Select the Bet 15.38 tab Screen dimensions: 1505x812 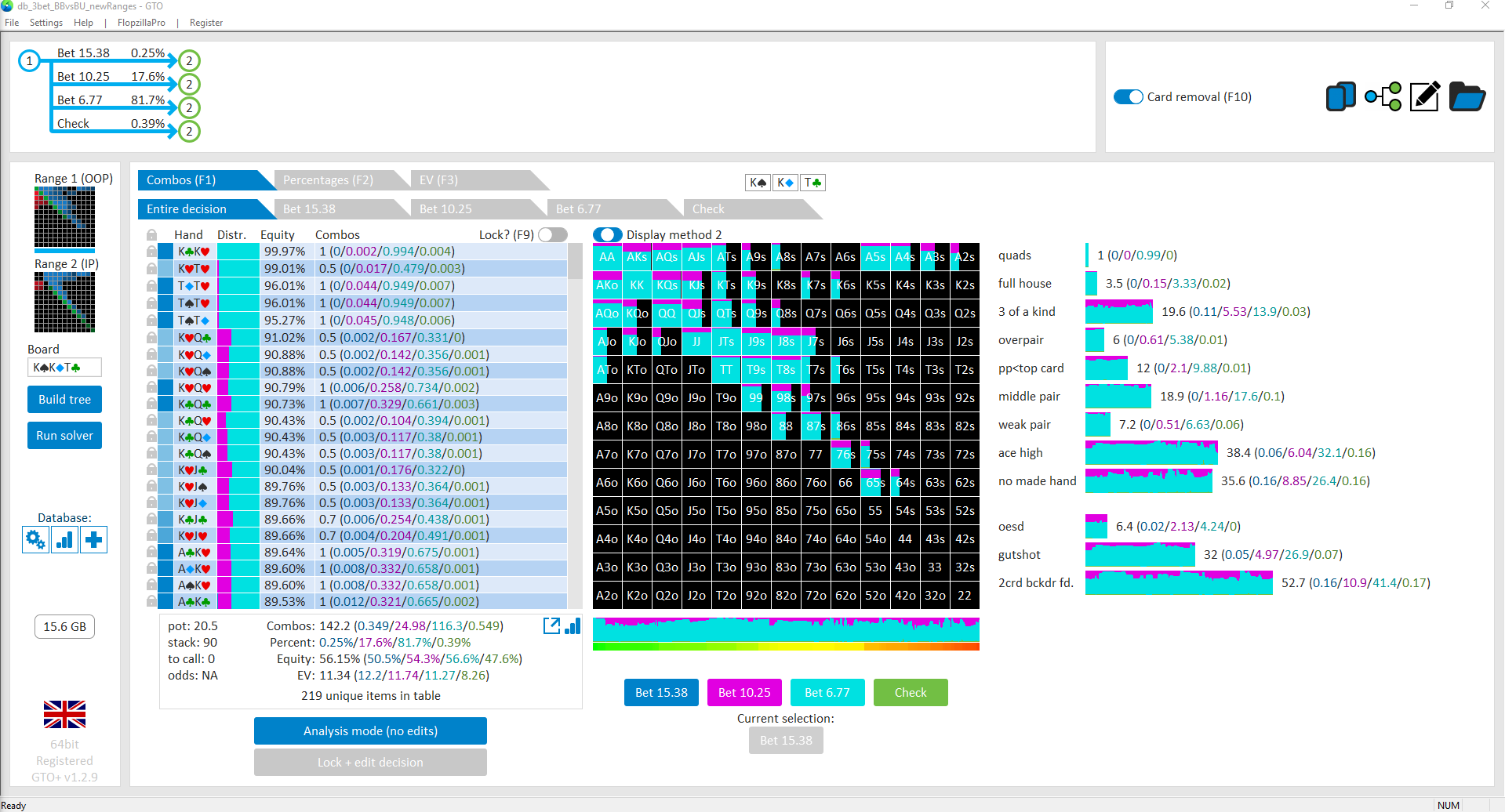[x=337, y=209]
